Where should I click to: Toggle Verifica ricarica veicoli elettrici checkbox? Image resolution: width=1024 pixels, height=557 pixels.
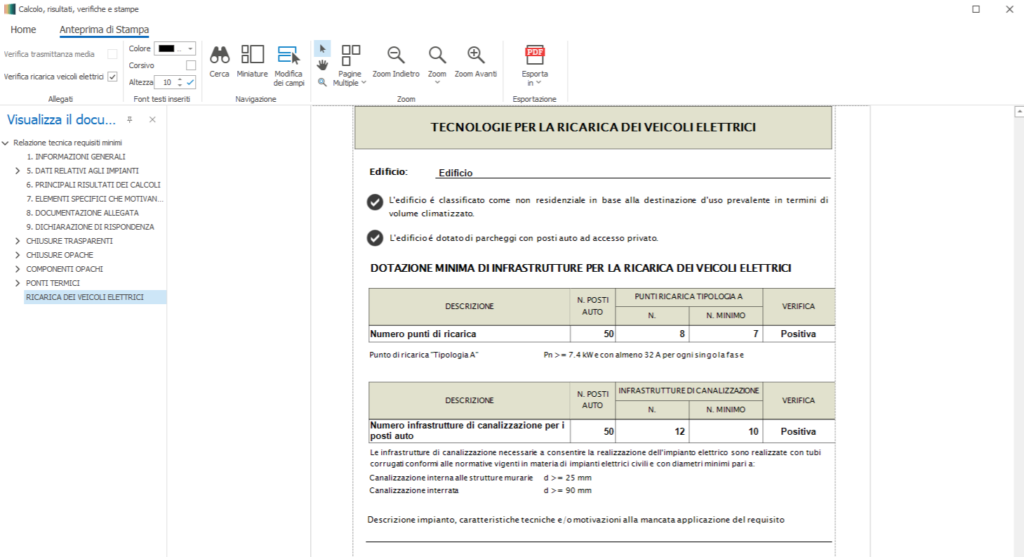[x=112, y=76]
